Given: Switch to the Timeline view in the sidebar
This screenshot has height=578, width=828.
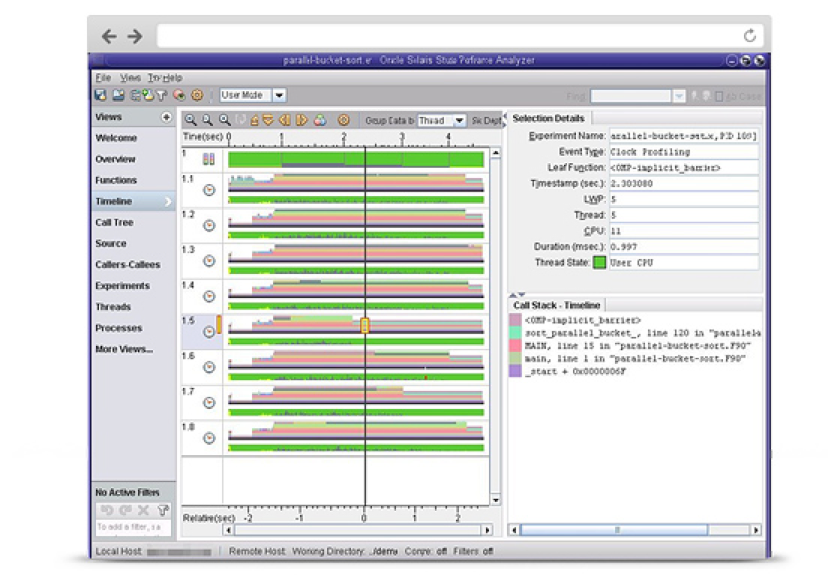Looking at the screenshot, I should pyautogui.click(x=117, y=200).
